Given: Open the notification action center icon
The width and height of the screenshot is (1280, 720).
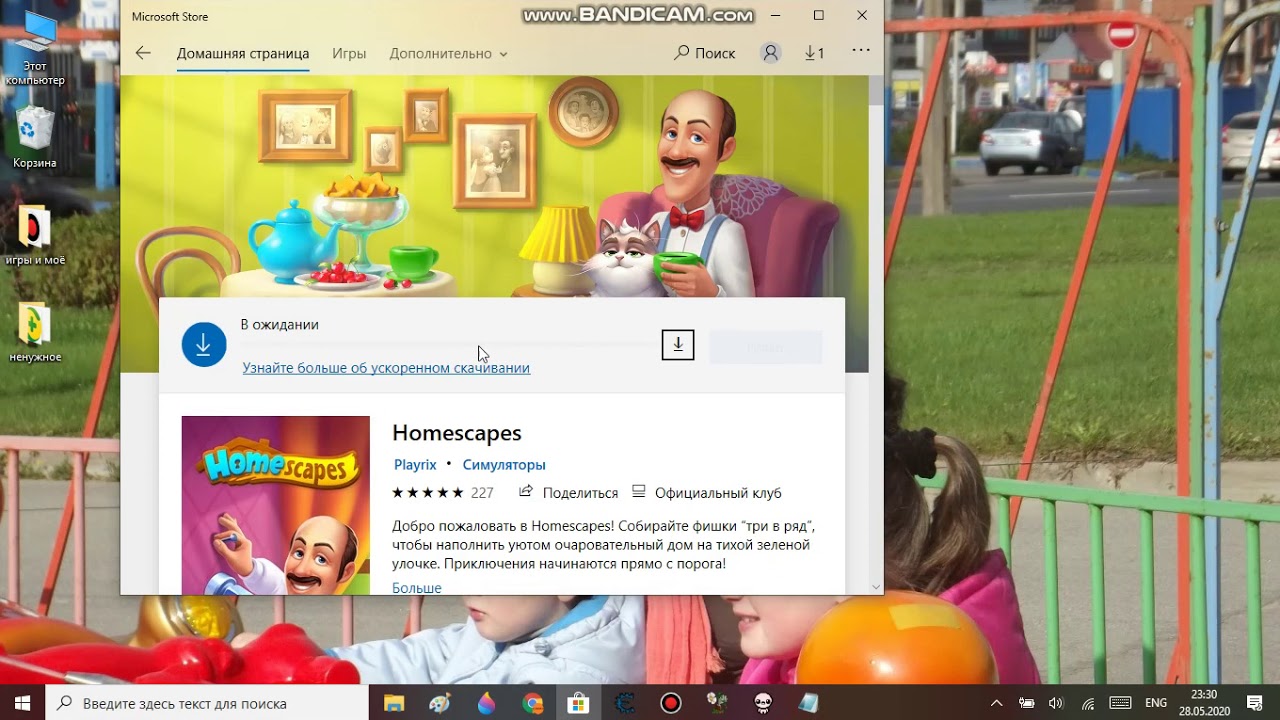Looking at the screenshot, I should [x=1255, y=703].
